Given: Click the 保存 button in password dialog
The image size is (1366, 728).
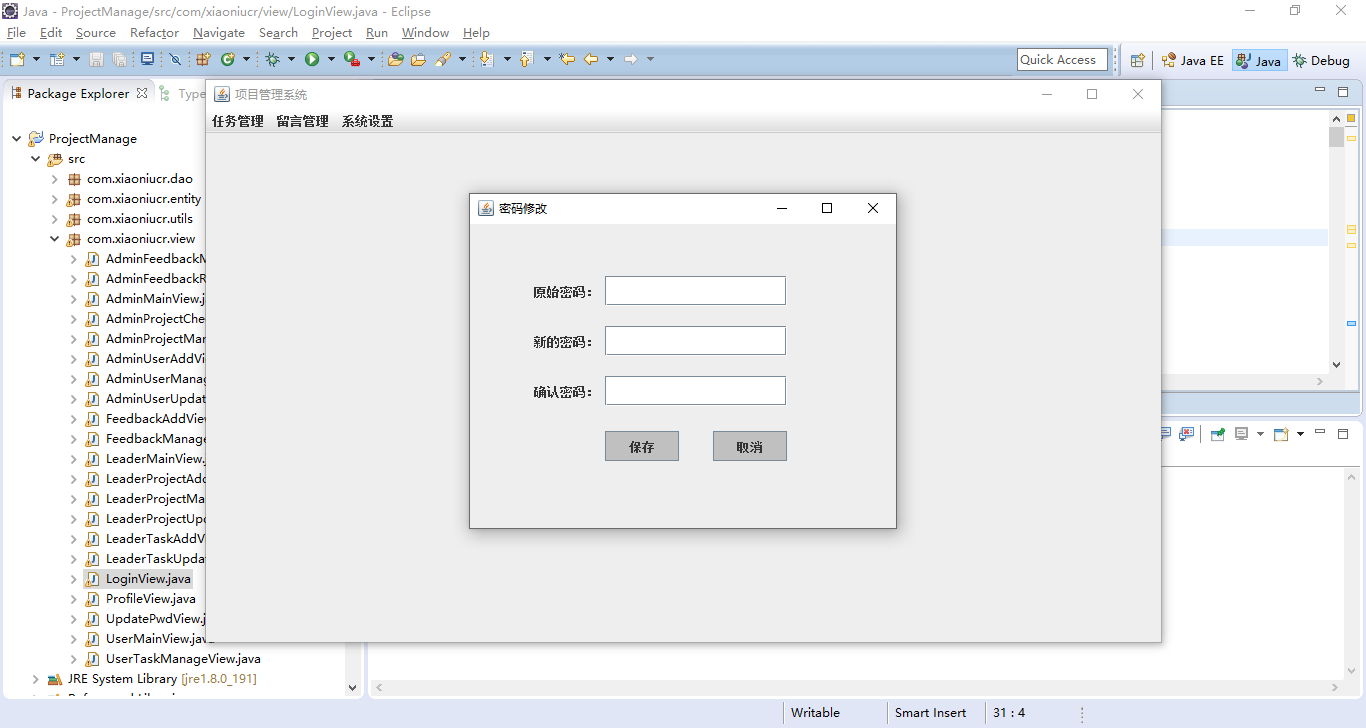Looking at the screenshot, I should point(642,446).
